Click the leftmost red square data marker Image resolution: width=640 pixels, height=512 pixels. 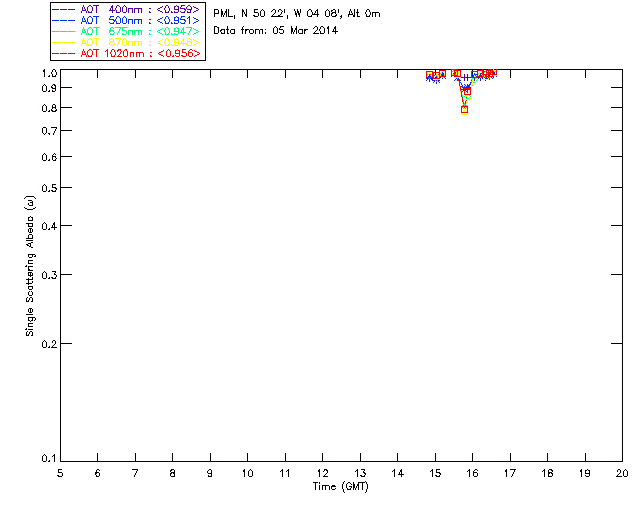click(x=429, y=75)
